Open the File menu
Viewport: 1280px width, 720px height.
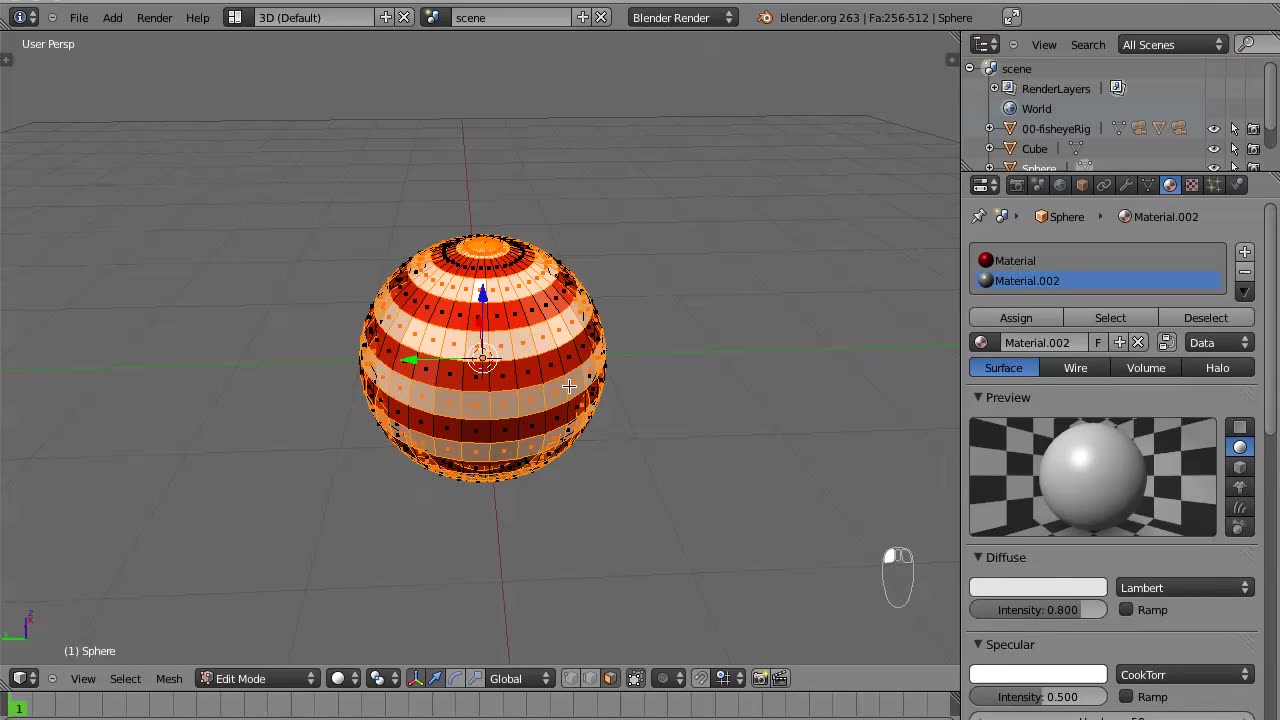[79, 18]
